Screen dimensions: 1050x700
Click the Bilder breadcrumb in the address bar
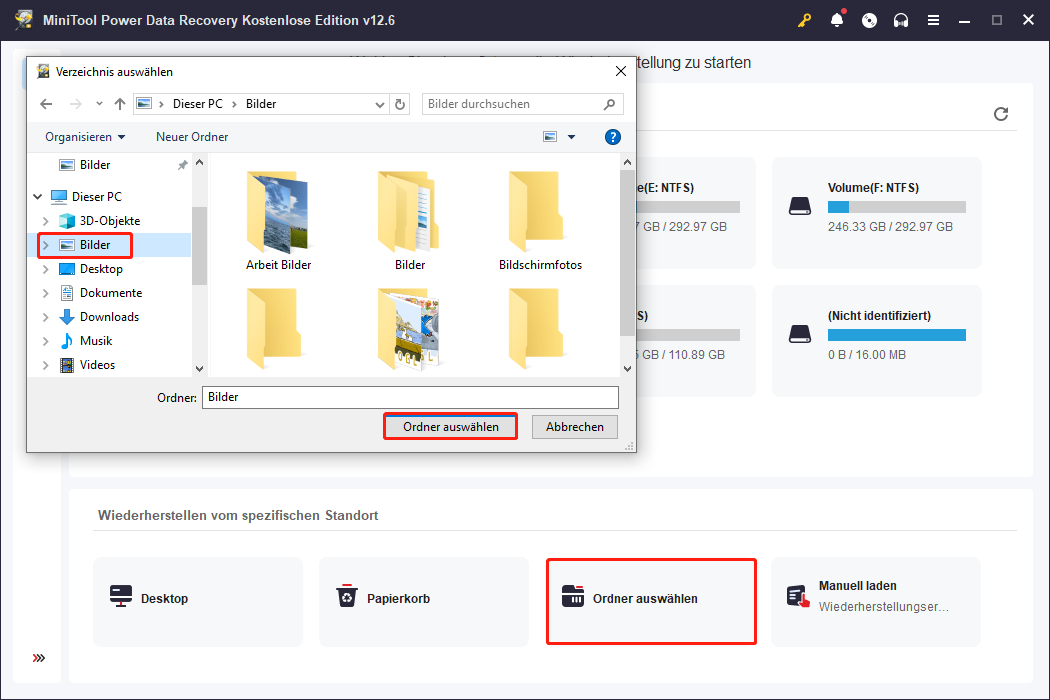261,104
